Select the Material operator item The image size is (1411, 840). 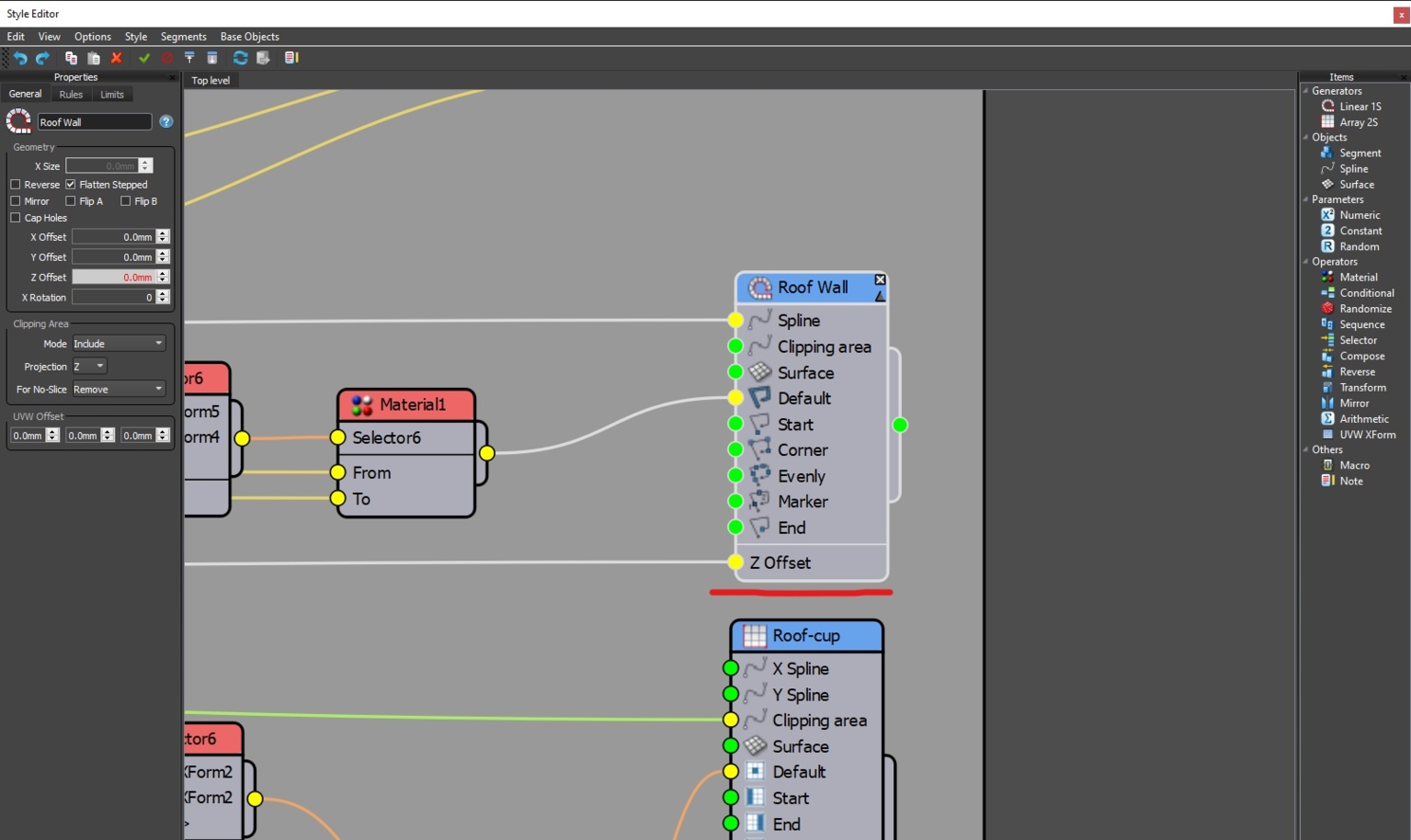pyautogui.click(x=1349, y=277)
